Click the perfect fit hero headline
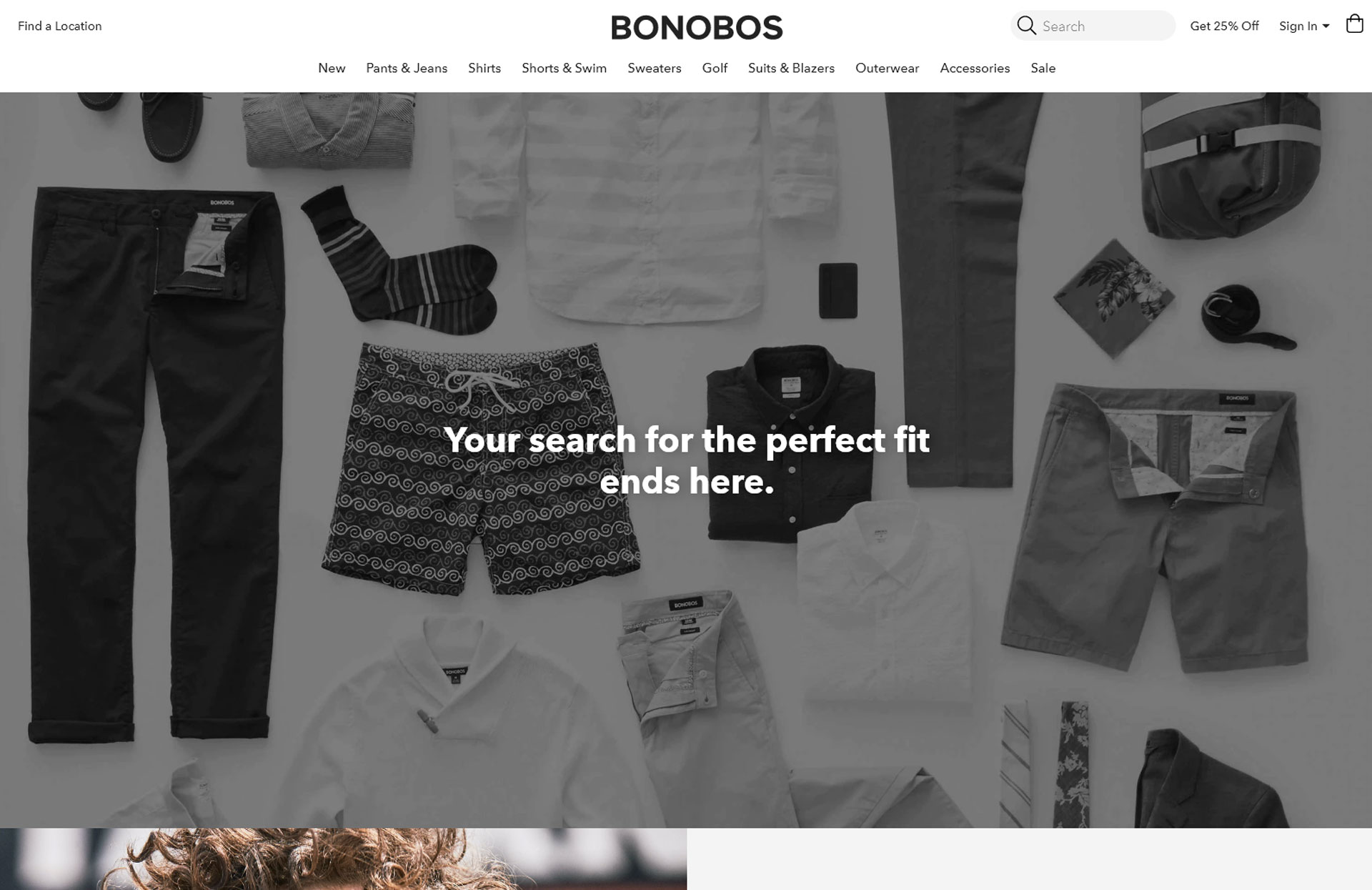Image resolution: width=1372 pixels, height=890 pixels. pyautogui.click(x=687, y=460)
